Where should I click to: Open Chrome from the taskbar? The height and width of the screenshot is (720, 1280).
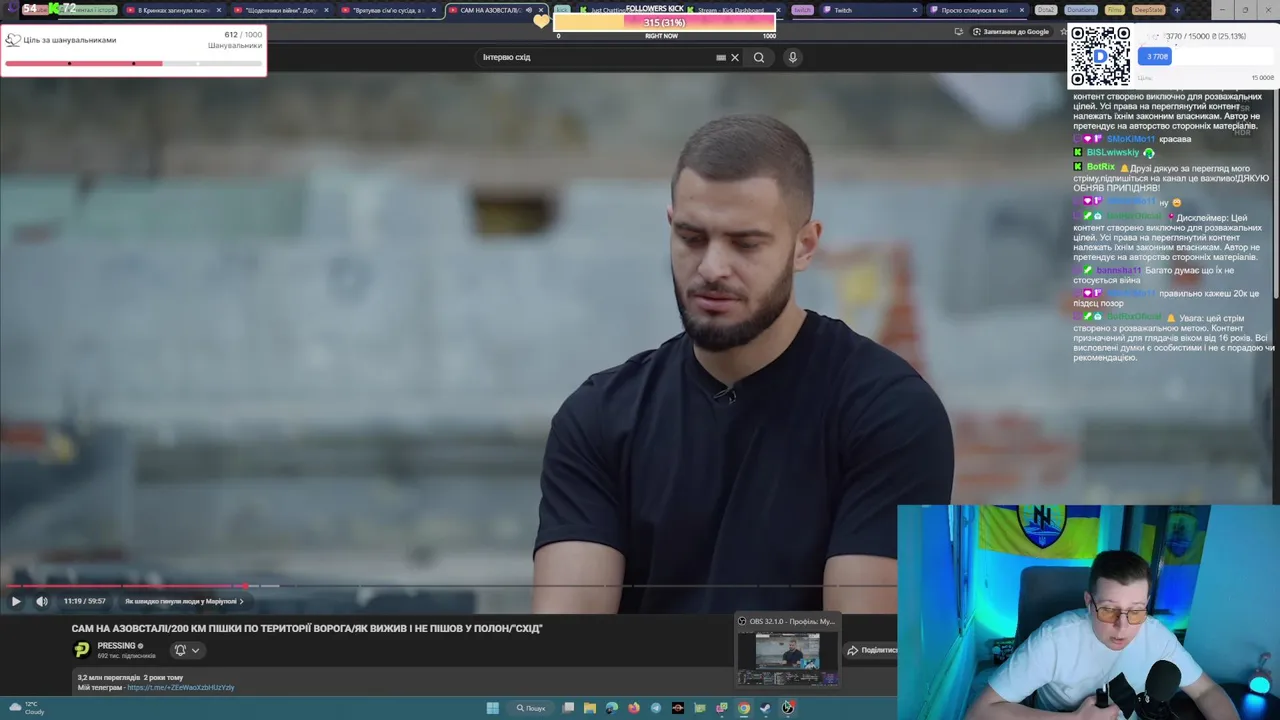[x=744, y=708]
